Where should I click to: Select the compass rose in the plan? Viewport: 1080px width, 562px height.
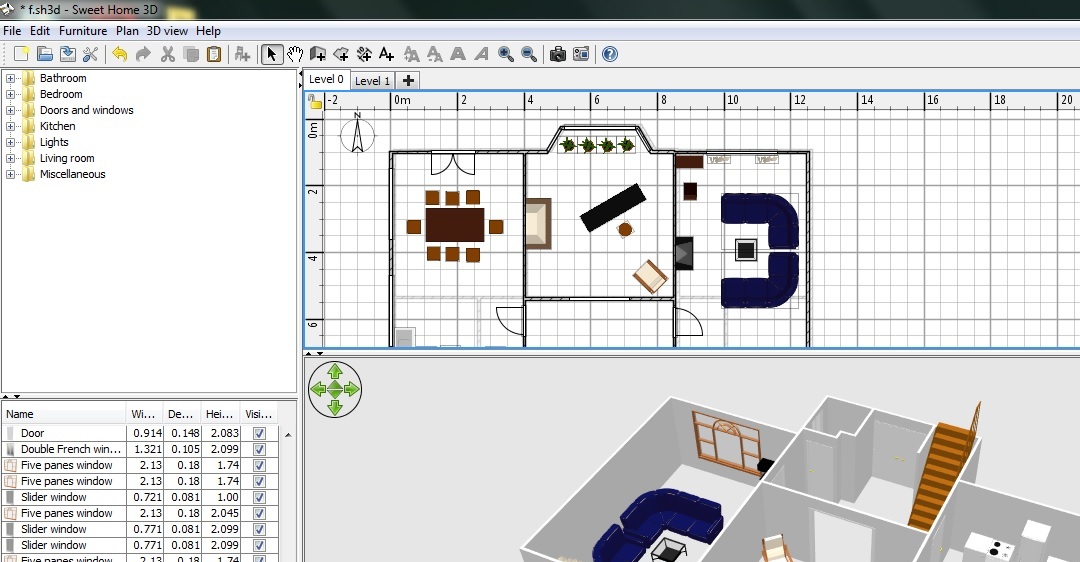(x=357, y=134)
